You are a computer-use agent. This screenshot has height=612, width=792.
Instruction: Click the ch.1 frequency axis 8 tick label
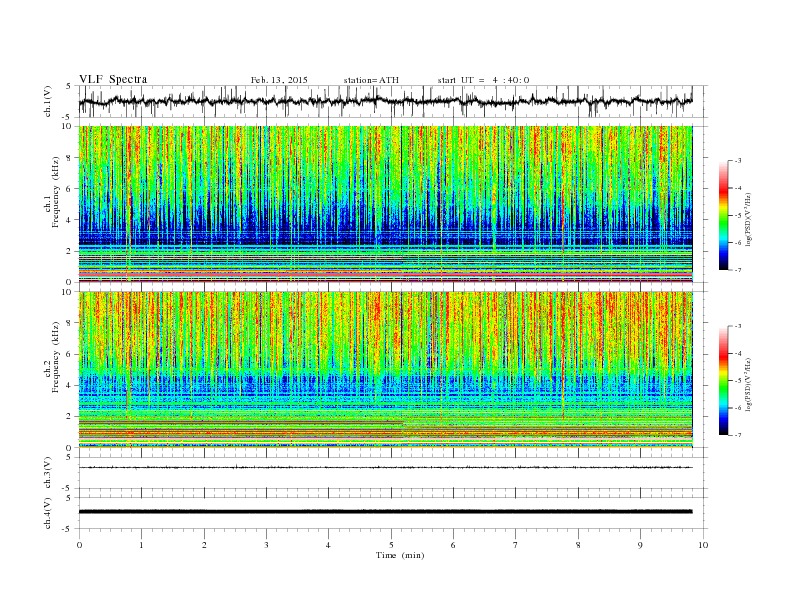point(70,158)
